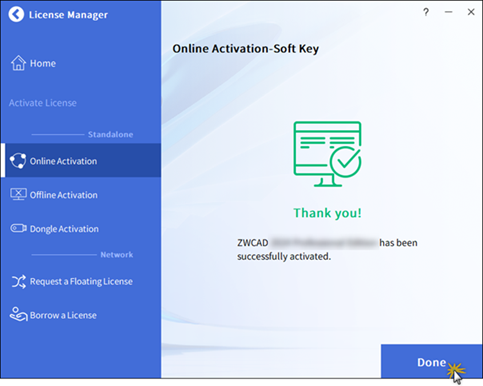Click the Borrow a License hand icon
Screen dimensions: 483x386
(x=18, y=314)
